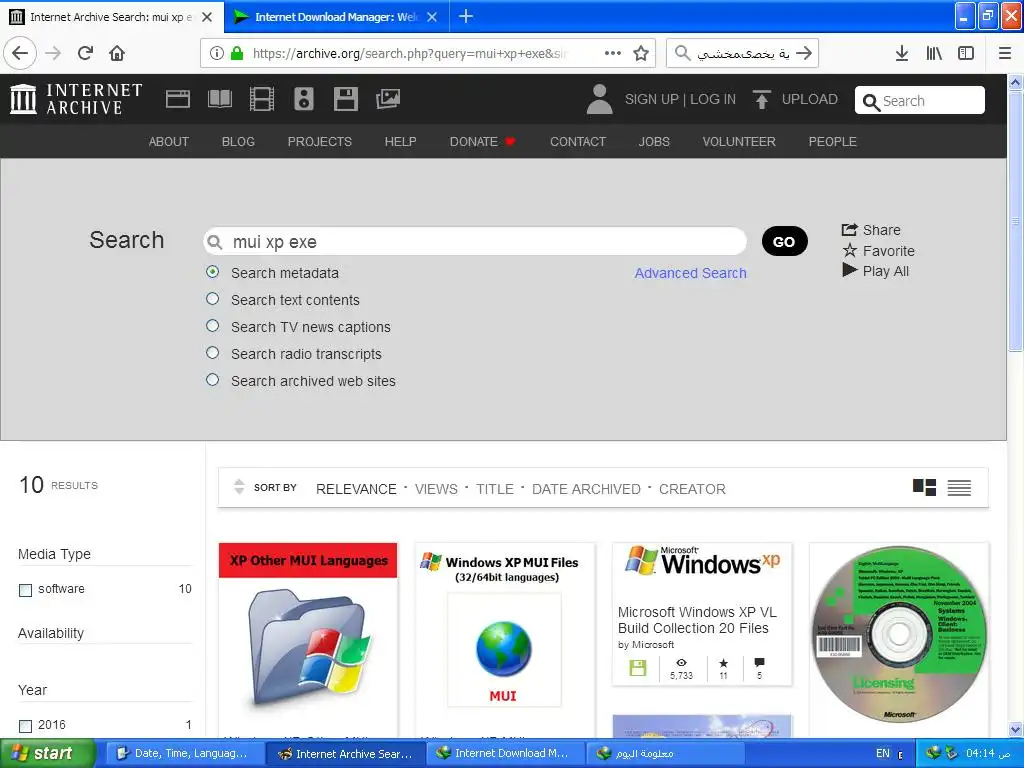This screenshot has height=768, width=1024.
Task: Click LOG IN link
Action: tap(713, 99)
